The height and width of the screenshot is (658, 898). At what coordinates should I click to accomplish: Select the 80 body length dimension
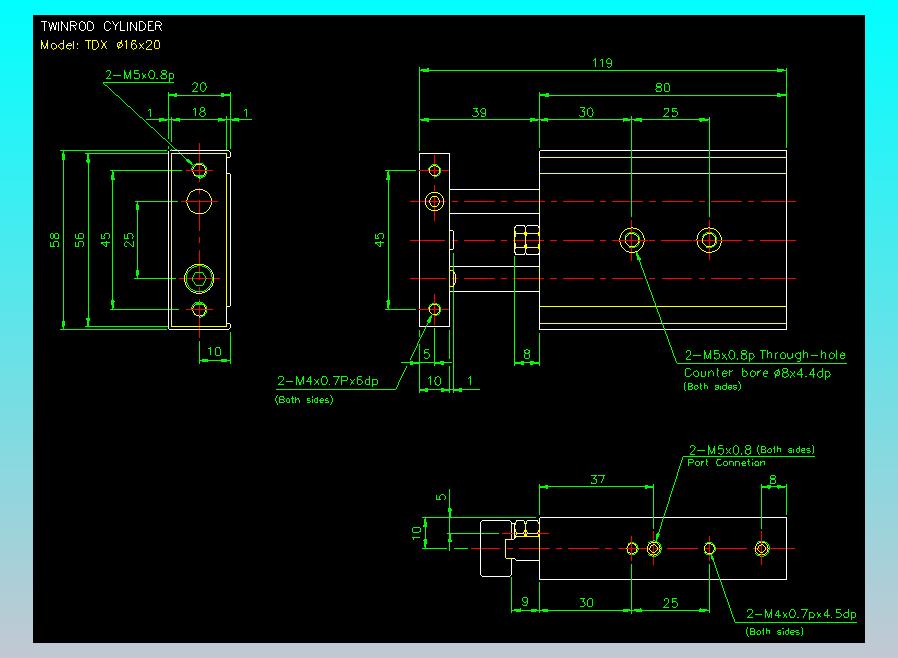click(x=663, y=88)
